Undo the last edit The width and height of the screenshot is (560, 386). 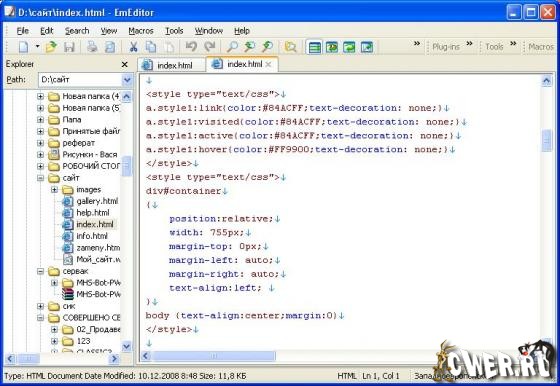[191, 47]
